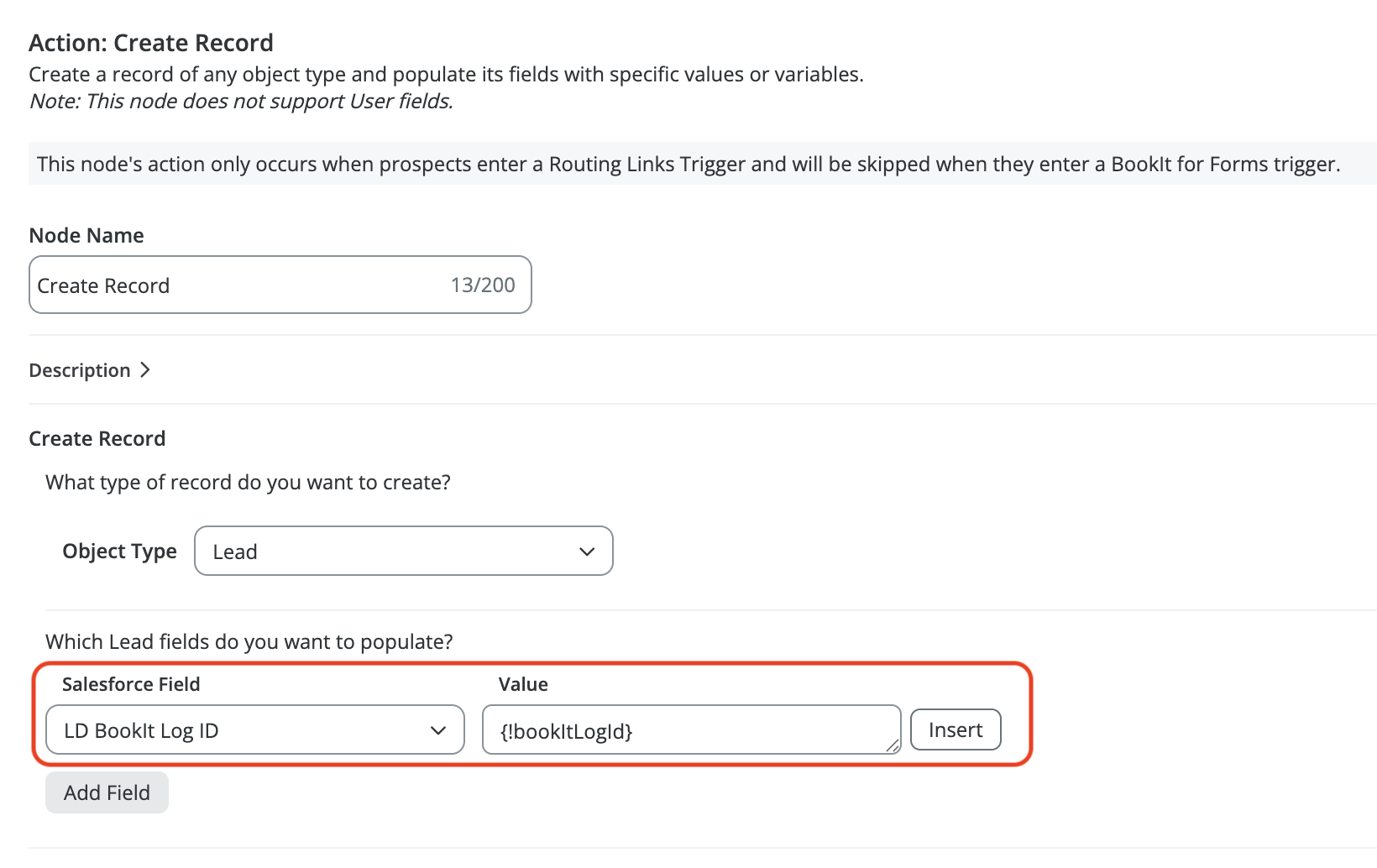The width and height of the screenshot is (1377, 868).
Task: Click the "Salesforce Field" column header
Action: click(x=131, y=684)
